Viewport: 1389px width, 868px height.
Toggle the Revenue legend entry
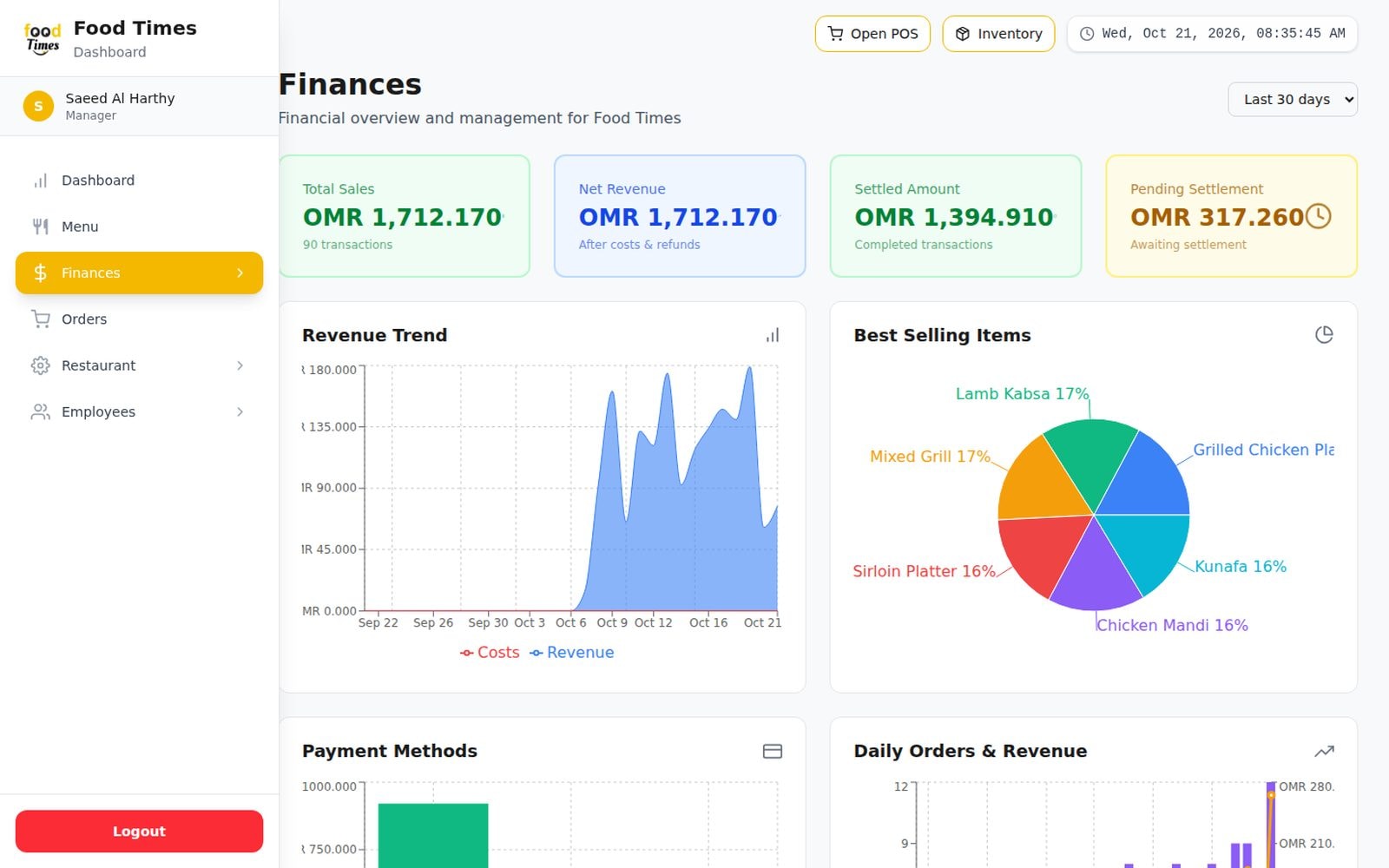(x=571, y=653)
